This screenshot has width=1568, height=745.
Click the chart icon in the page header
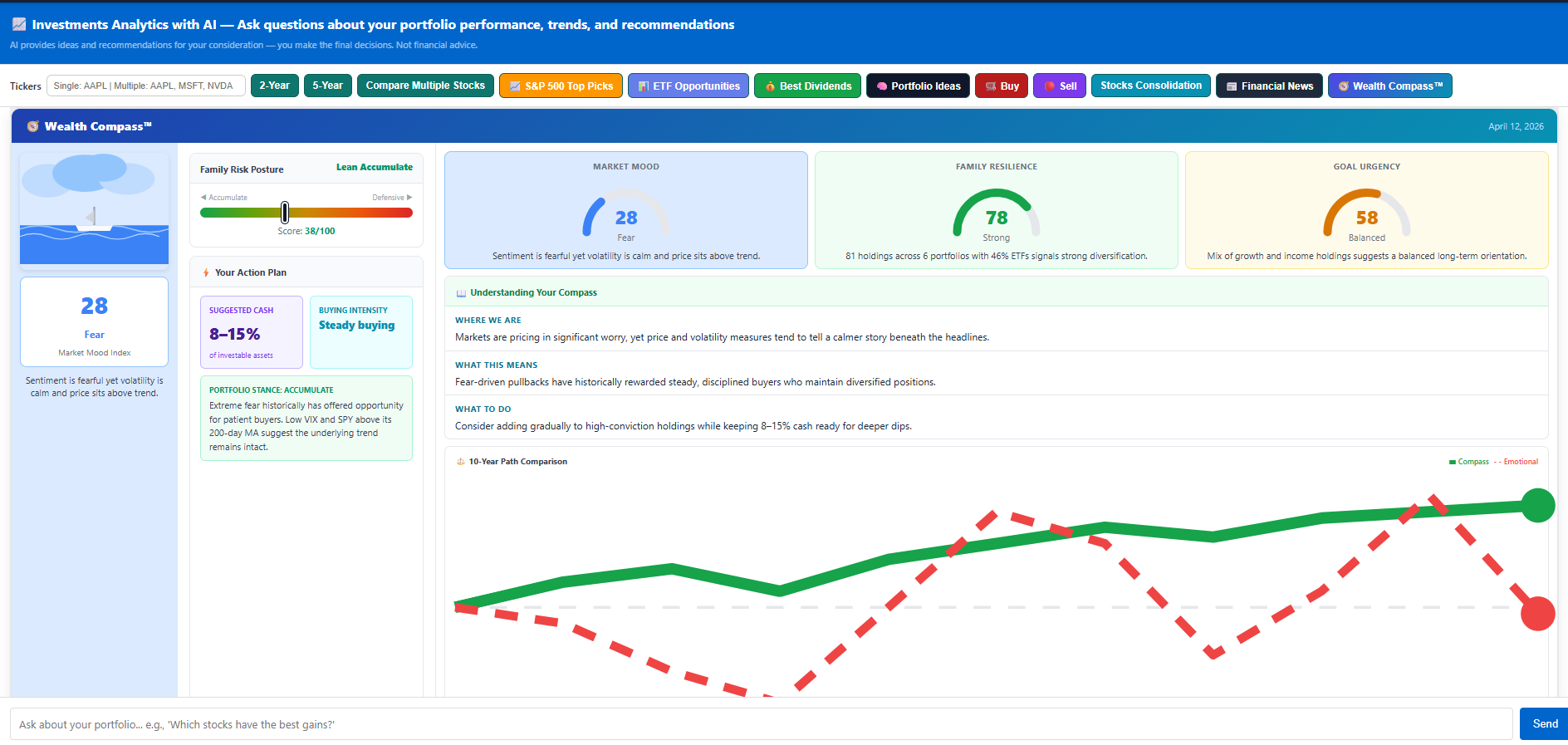(x=18, y=25)
